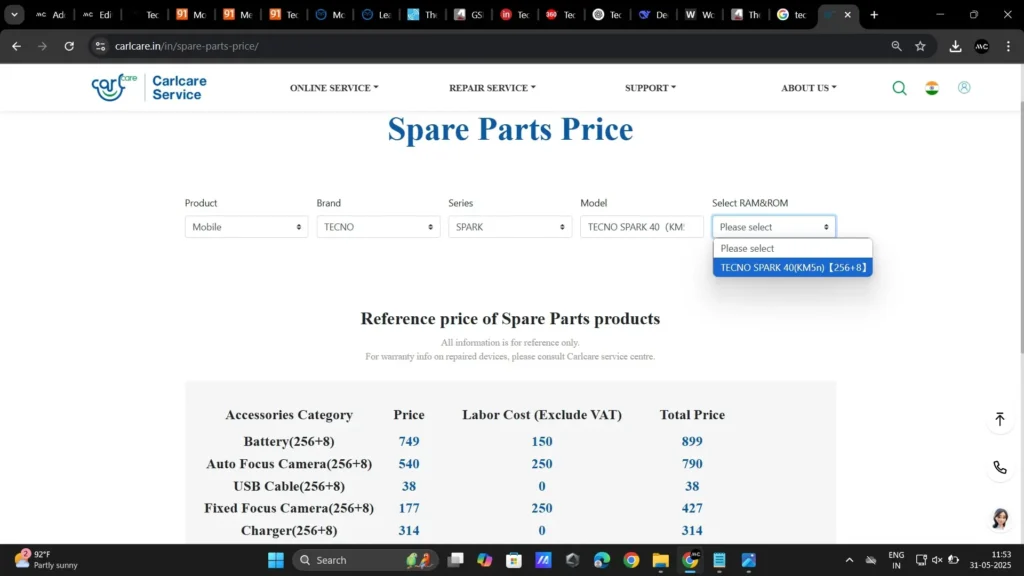Close the active Carlcare tab

coord(848,14)
